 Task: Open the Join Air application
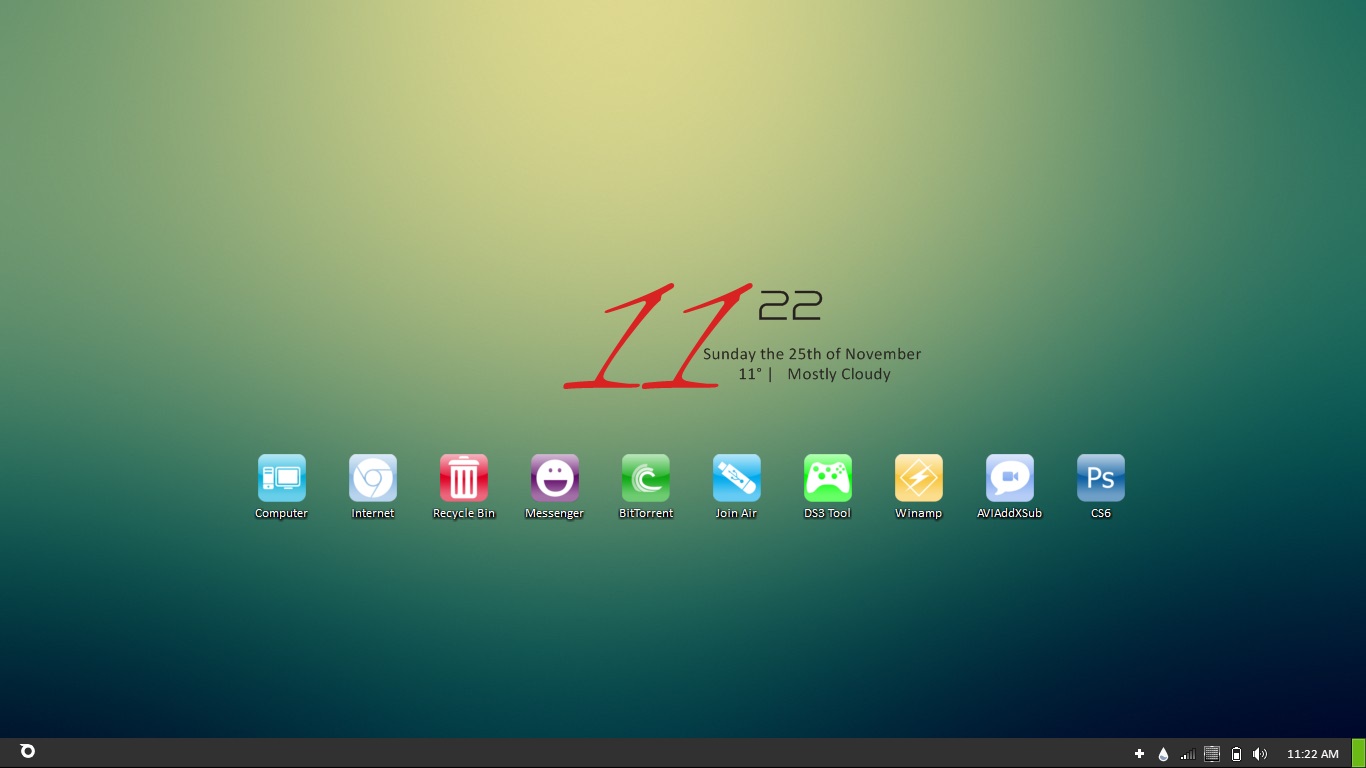click(x=736, y=479)
